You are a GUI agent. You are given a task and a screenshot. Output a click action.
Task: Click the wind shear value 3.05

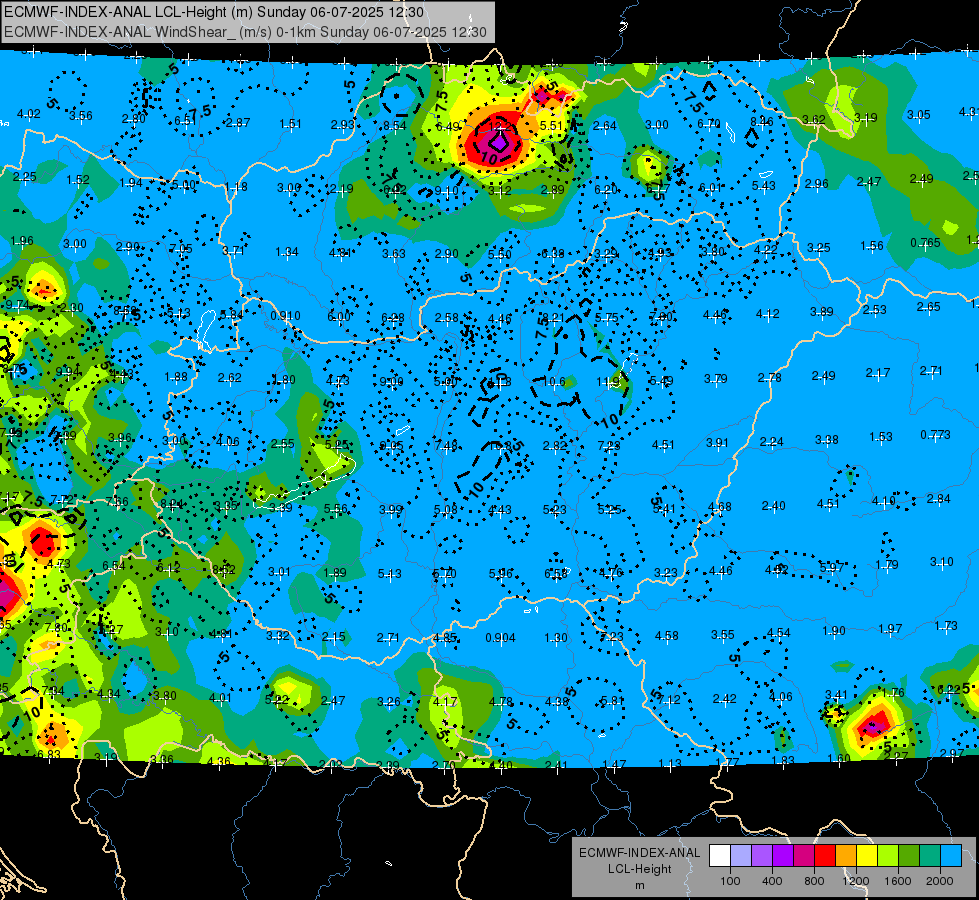coord(918,115)
